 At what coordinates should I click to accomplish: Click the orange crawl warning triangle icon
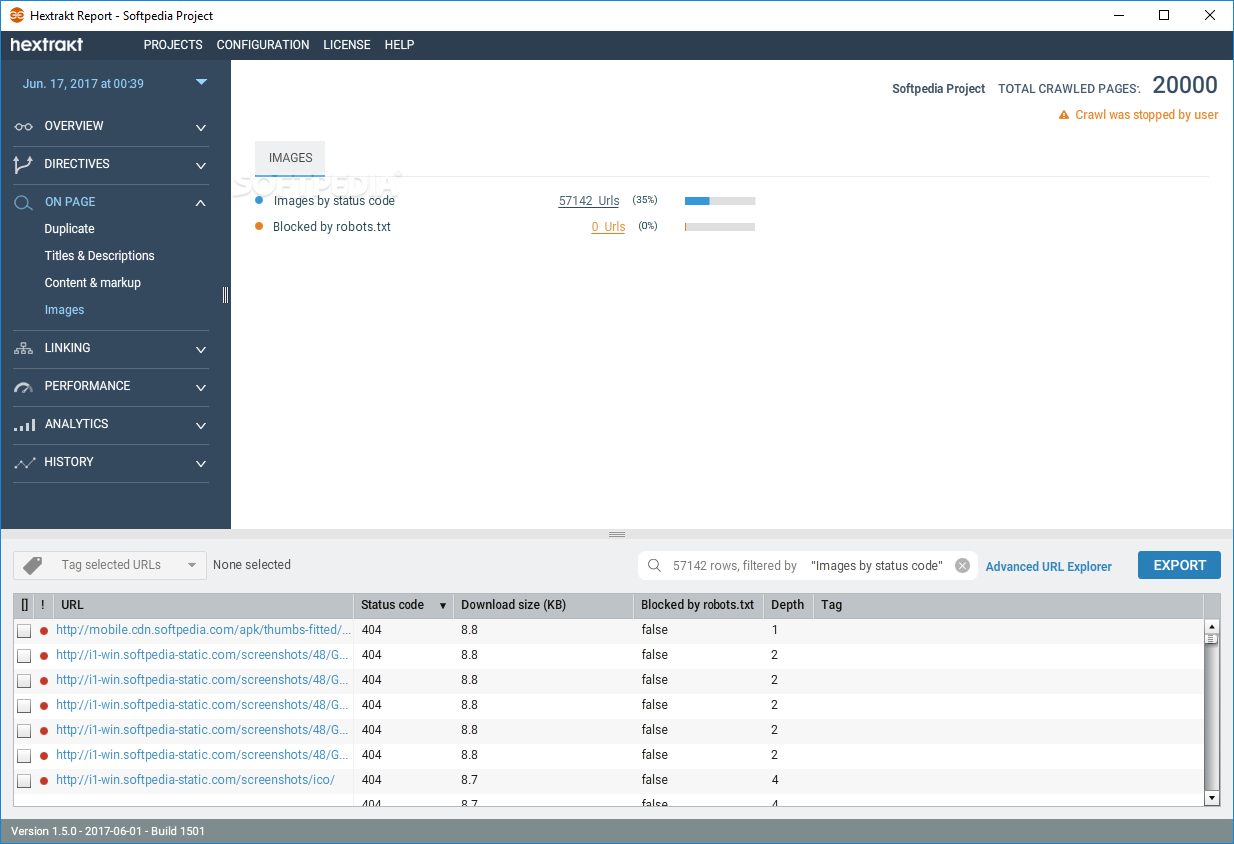coord(1064,115)
